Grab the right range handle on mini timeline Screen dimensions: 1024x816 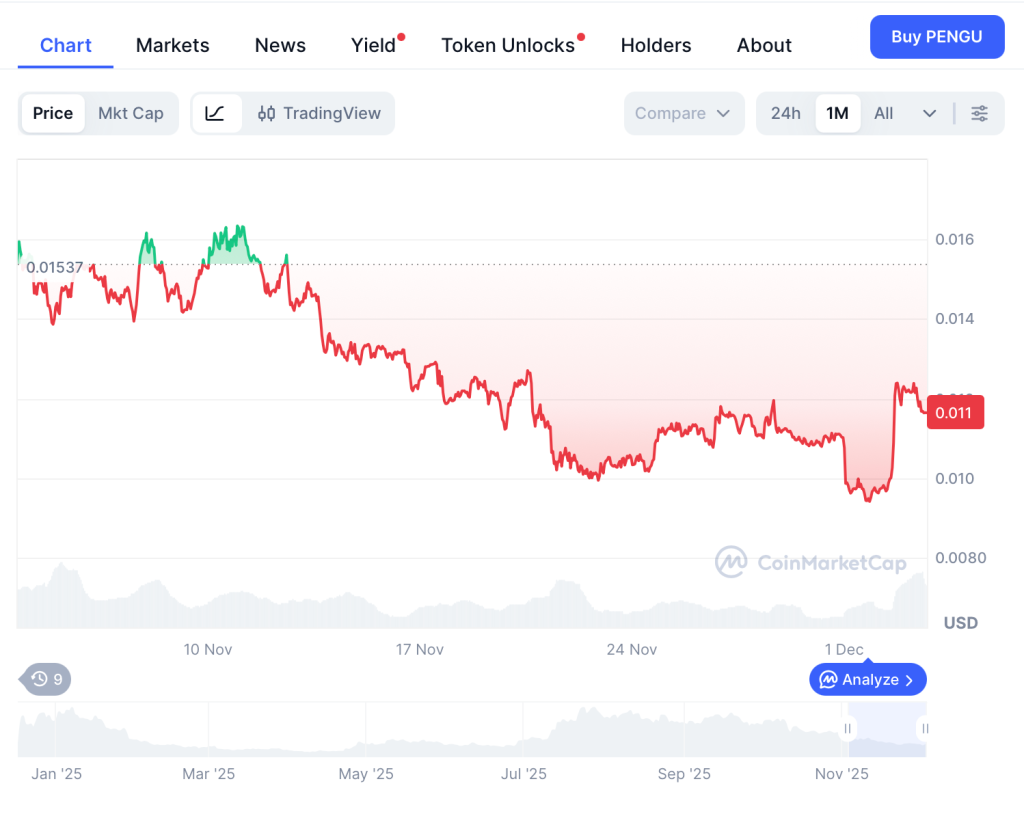[925, 729]
